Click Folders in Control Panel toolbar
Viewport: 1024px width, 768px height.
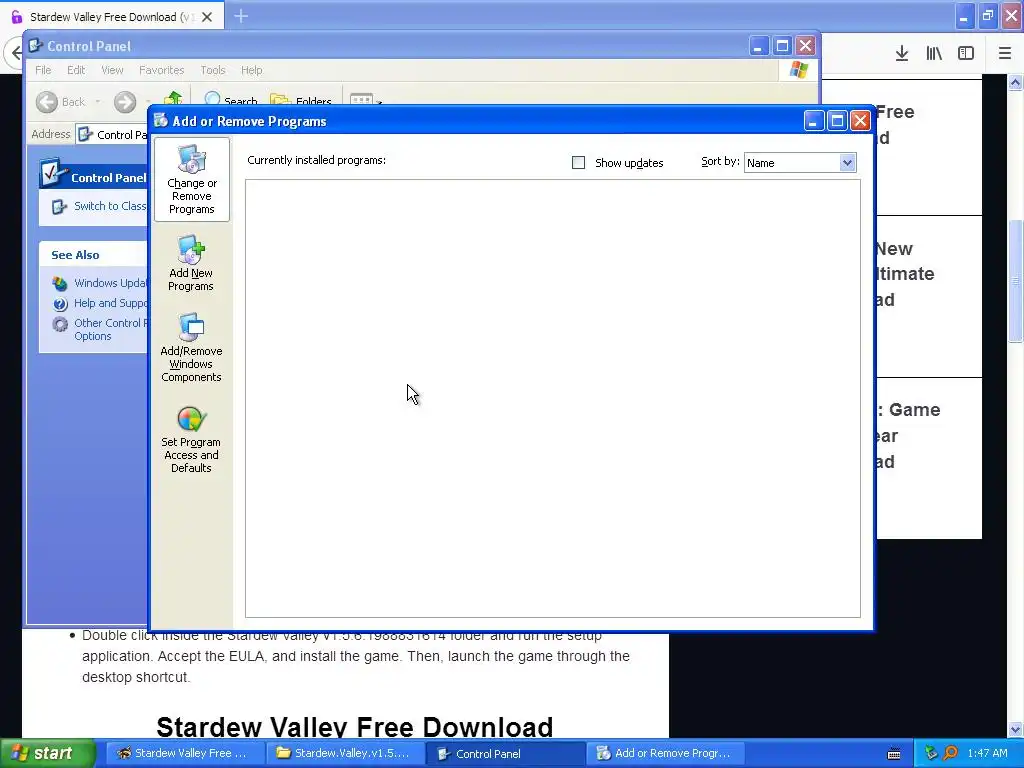(x=301, y=99)
